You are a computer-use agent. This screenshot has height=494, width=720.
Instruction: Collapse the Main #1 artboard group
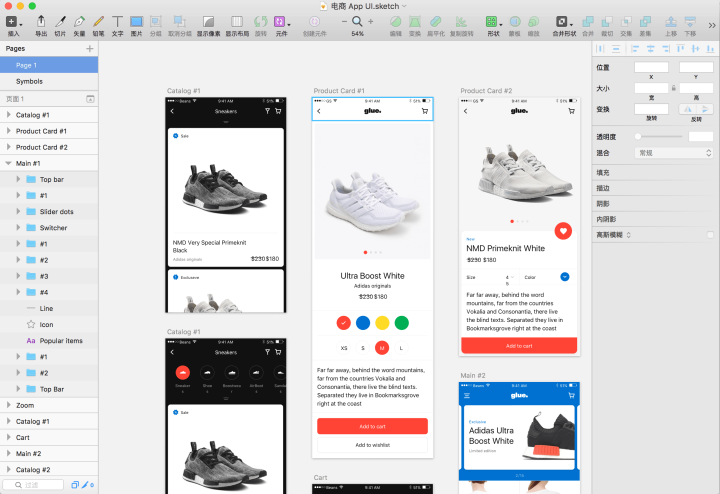coord(8,163)
